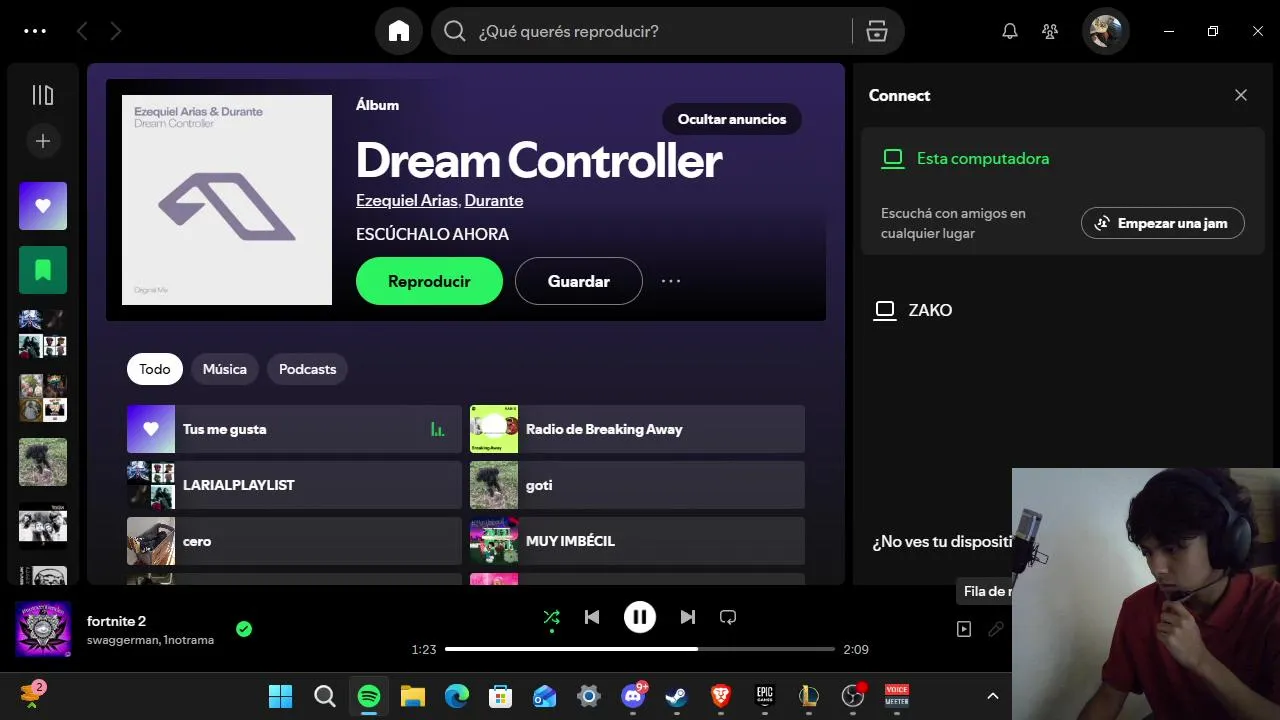Image resolution: width=1280 pixels, height=720 pixels.
Task: Open the Now Playing view icon
Action: [x=964, y=629]
